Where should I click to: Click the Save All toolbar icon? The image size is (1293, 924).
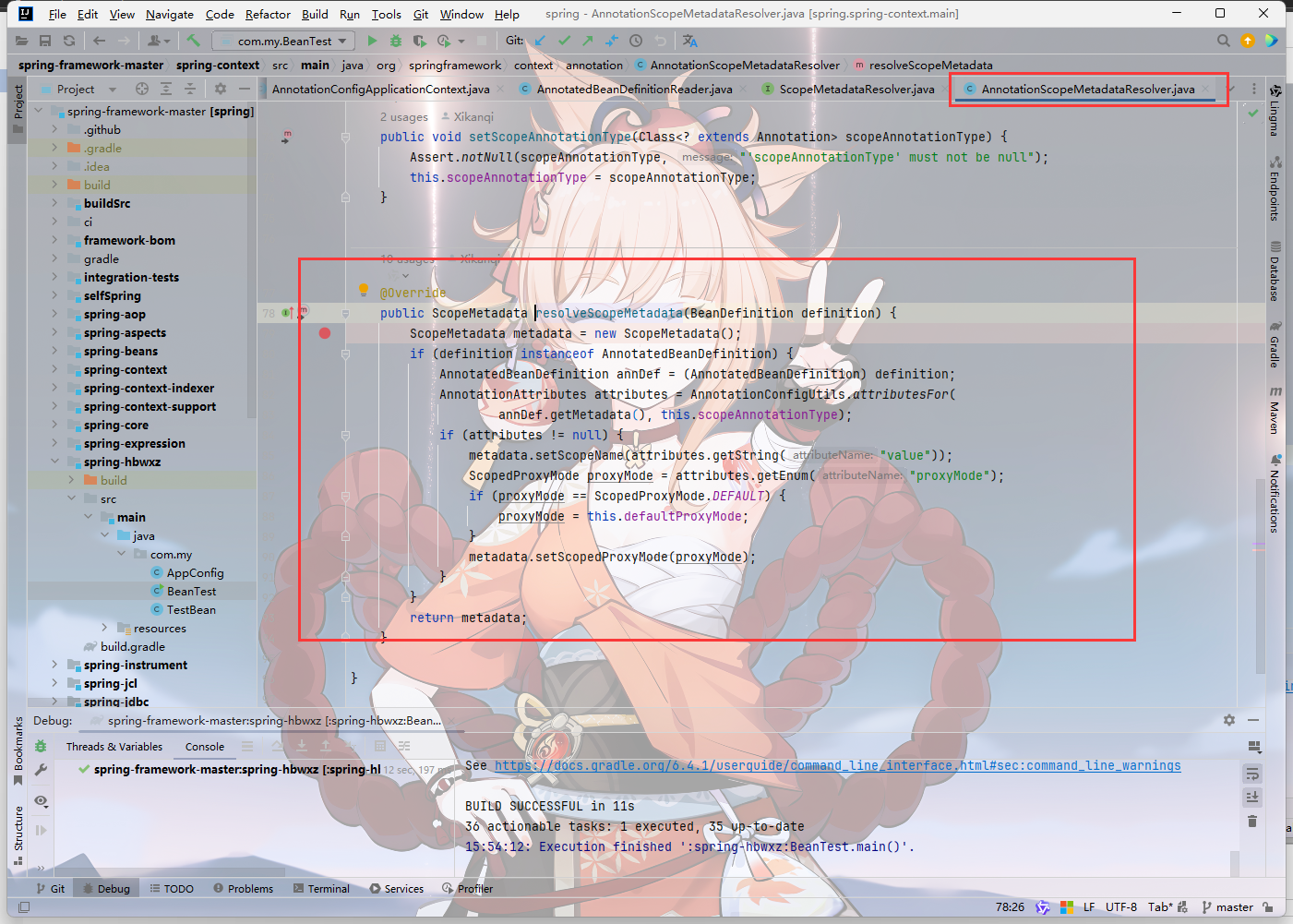click(x=45, y=41)
